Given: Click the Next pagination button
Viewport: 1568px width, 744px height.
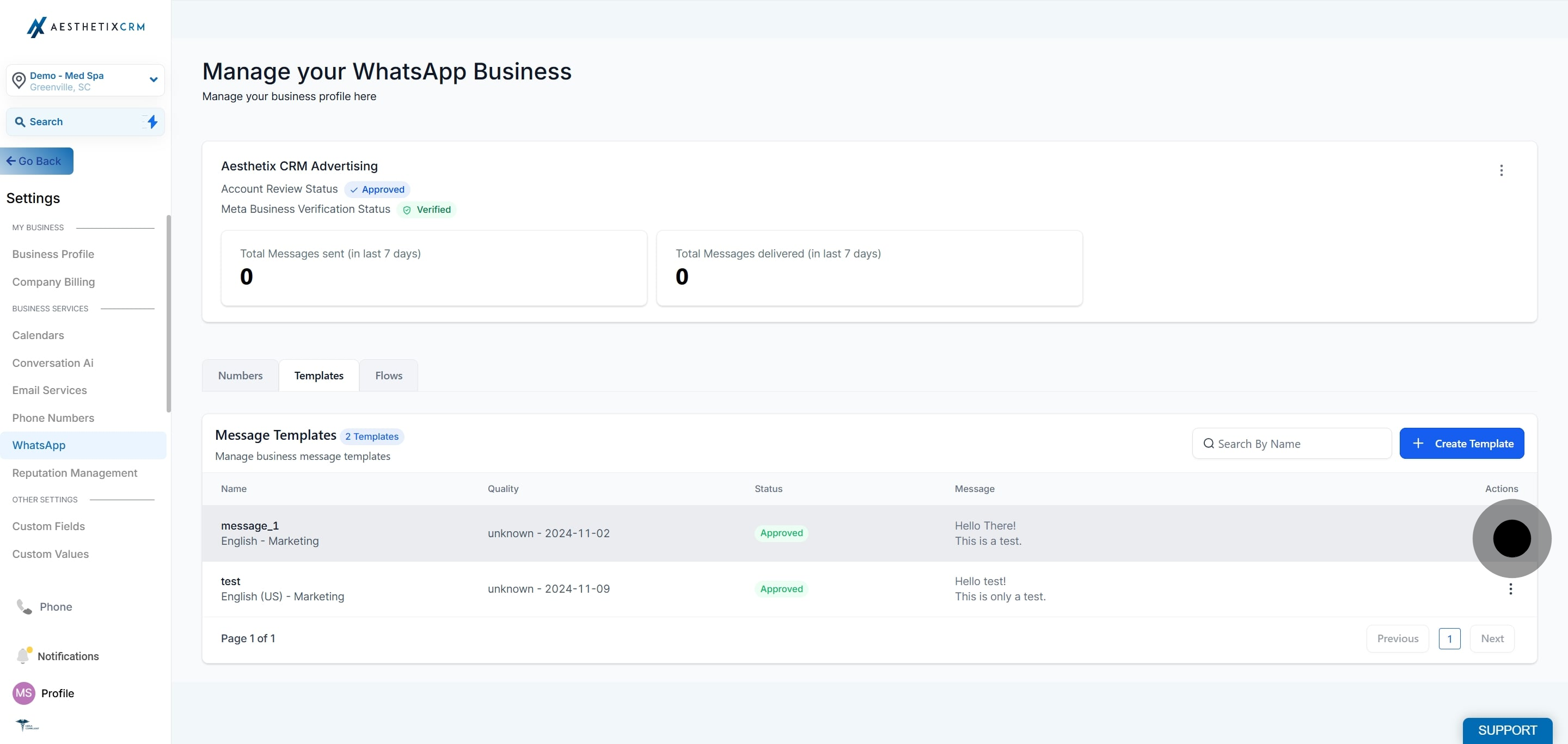Looking at the screenshot, I should (x=1491, y=638).
